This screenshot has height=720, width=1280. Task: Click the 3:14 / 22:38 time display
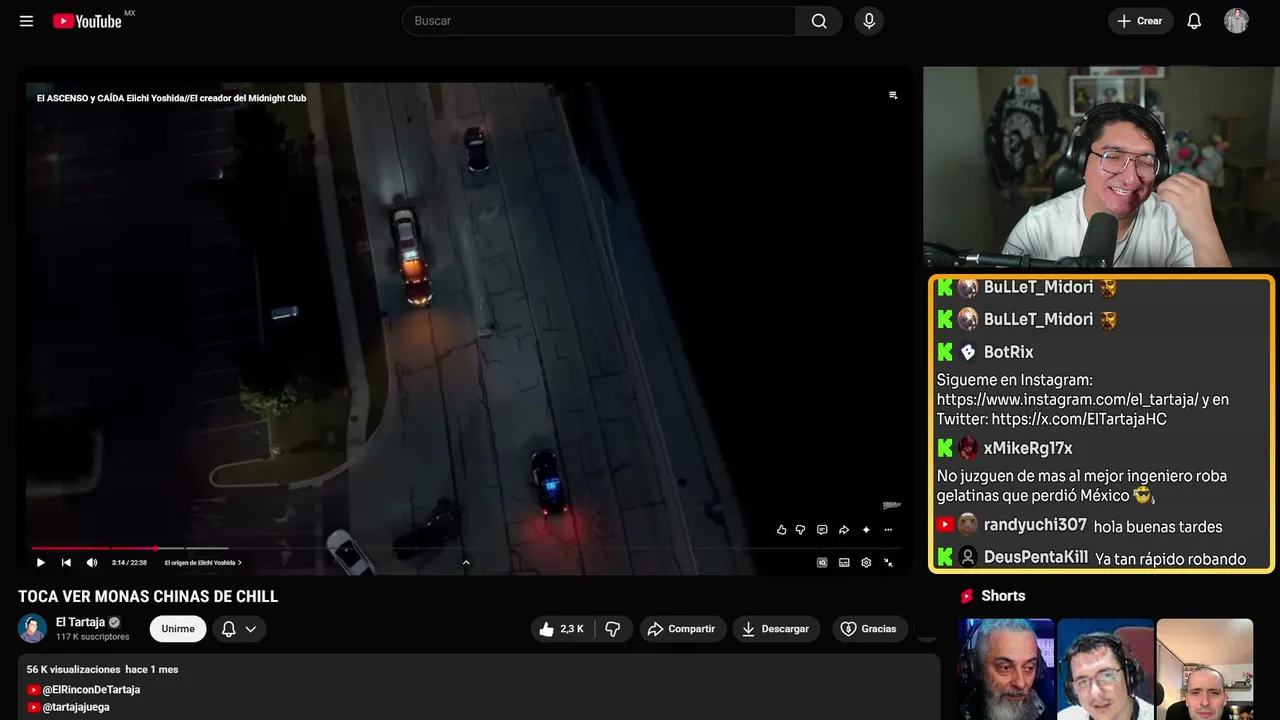coord(129,562)
